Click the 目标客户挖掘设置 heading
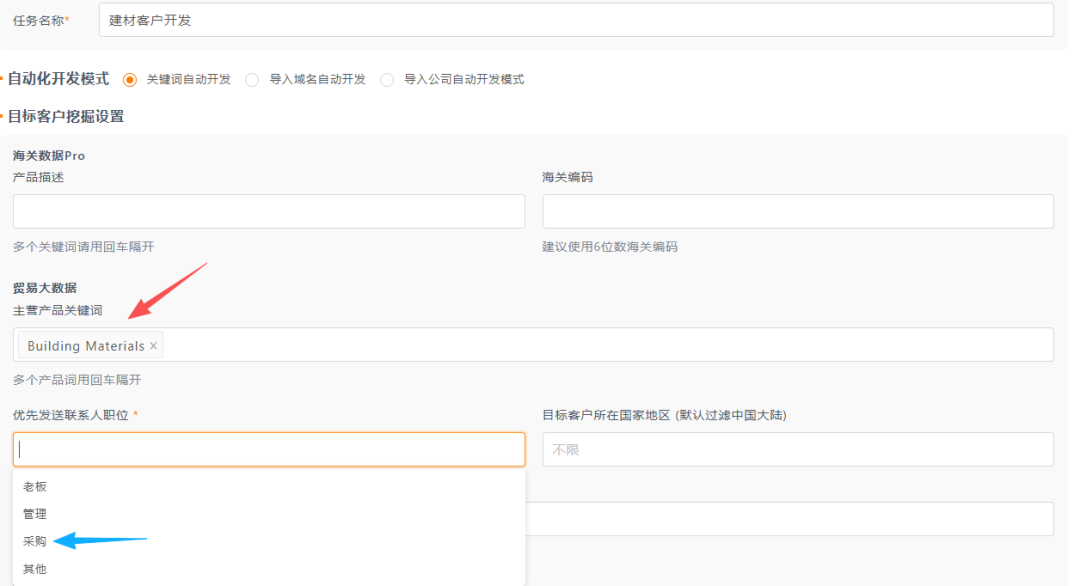1080x586 pixels. (65, 116)
